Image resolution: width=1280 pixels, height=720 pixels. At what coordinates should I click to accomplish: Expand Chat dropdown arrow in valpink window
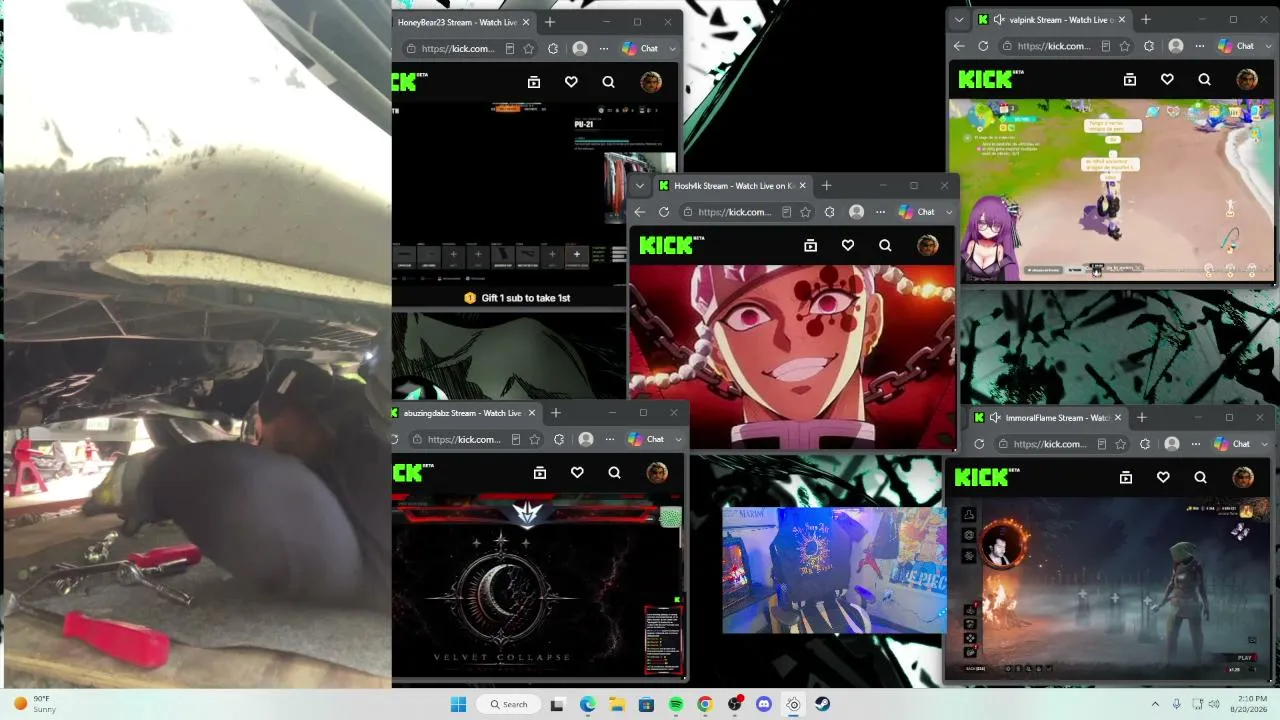[x=1268, y=46]
